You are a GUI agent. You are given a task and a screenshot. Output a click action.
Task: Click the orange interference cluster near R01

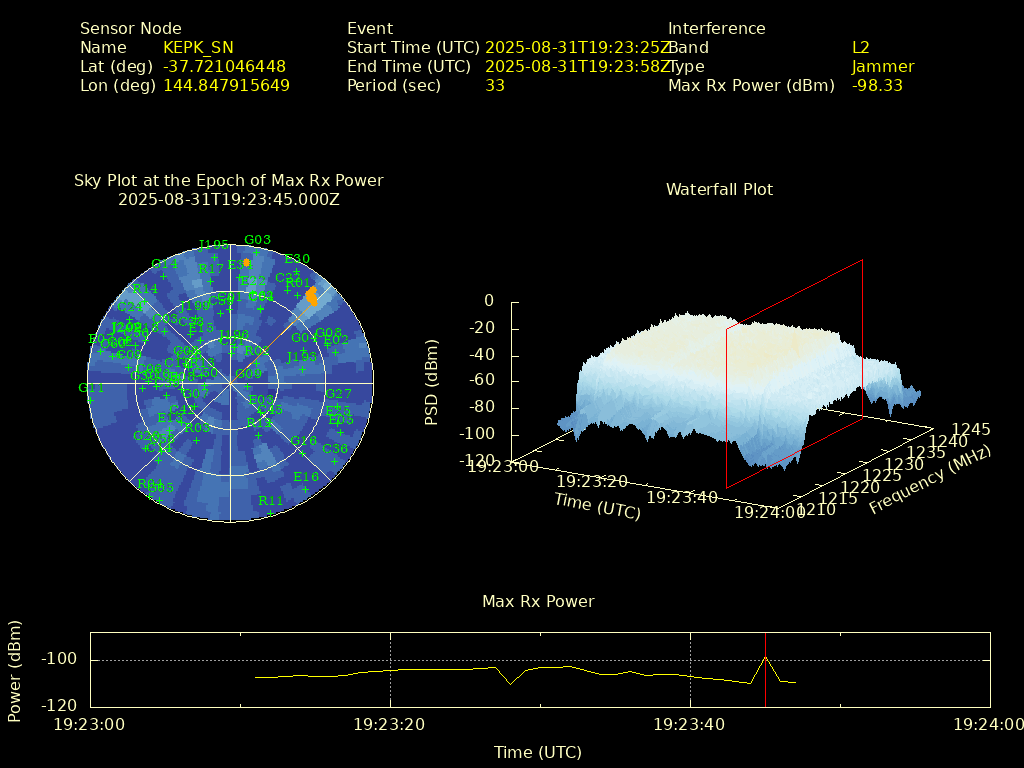point(311,295)
